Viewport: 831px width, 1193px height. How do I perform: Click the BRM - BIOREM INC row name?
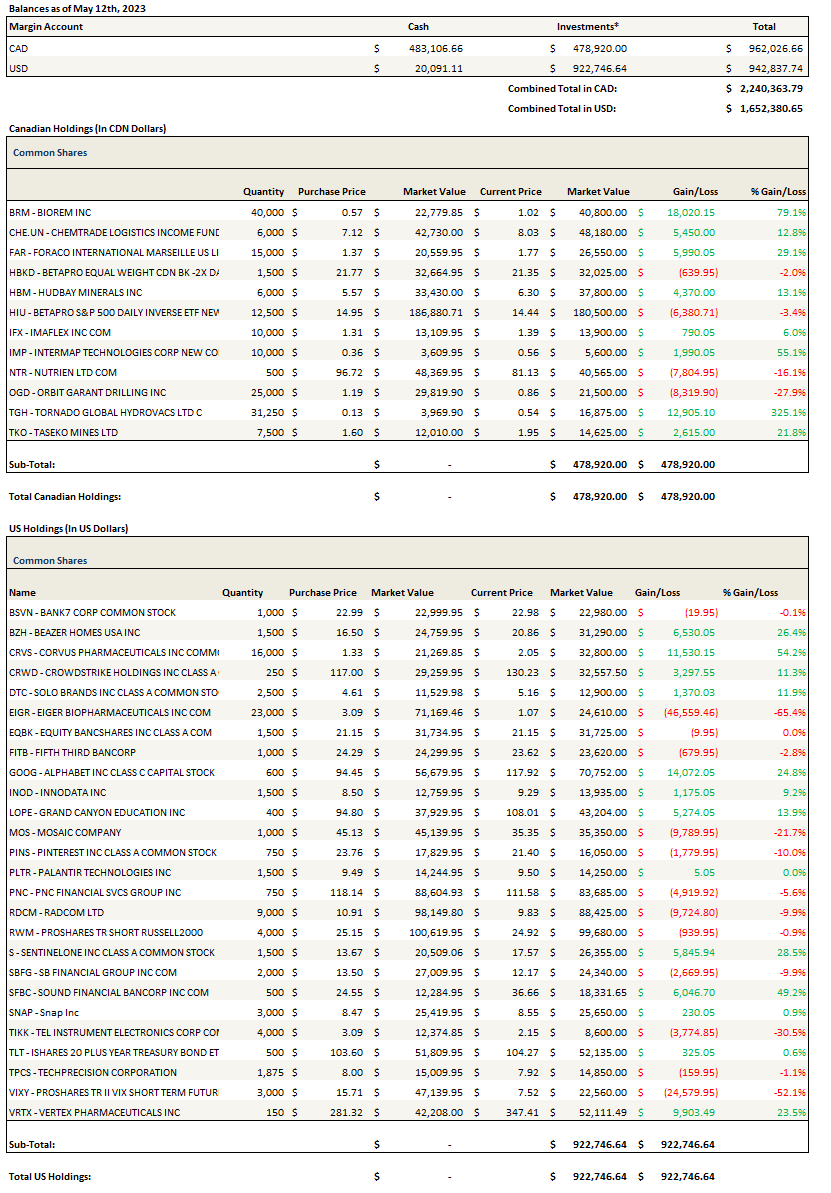coord(50,212)
